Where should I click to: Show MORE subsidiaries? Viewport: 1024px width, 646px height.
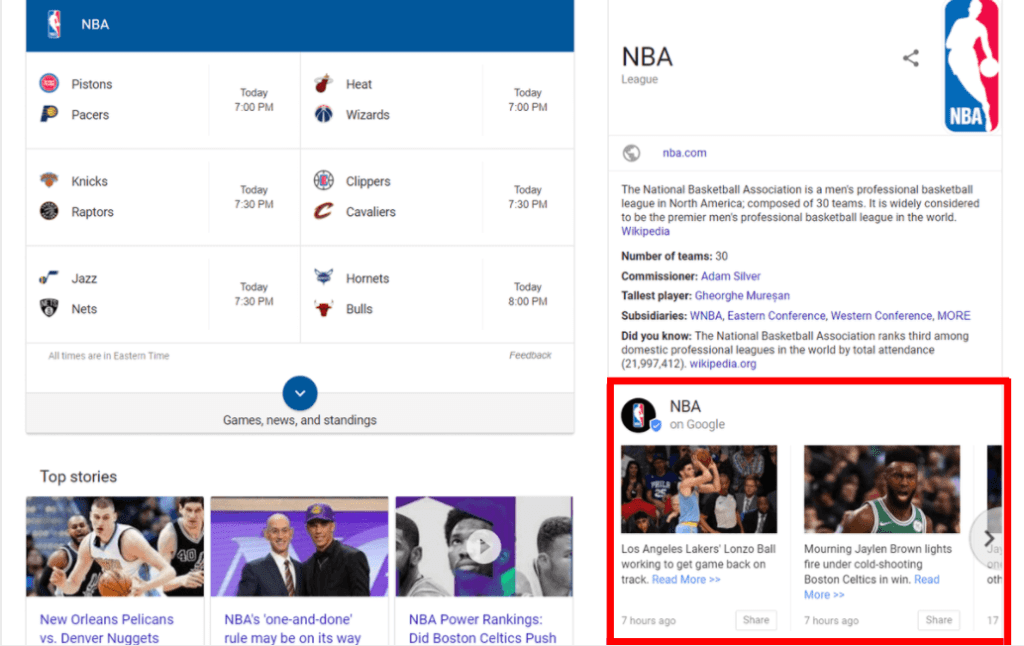(953, 316)
